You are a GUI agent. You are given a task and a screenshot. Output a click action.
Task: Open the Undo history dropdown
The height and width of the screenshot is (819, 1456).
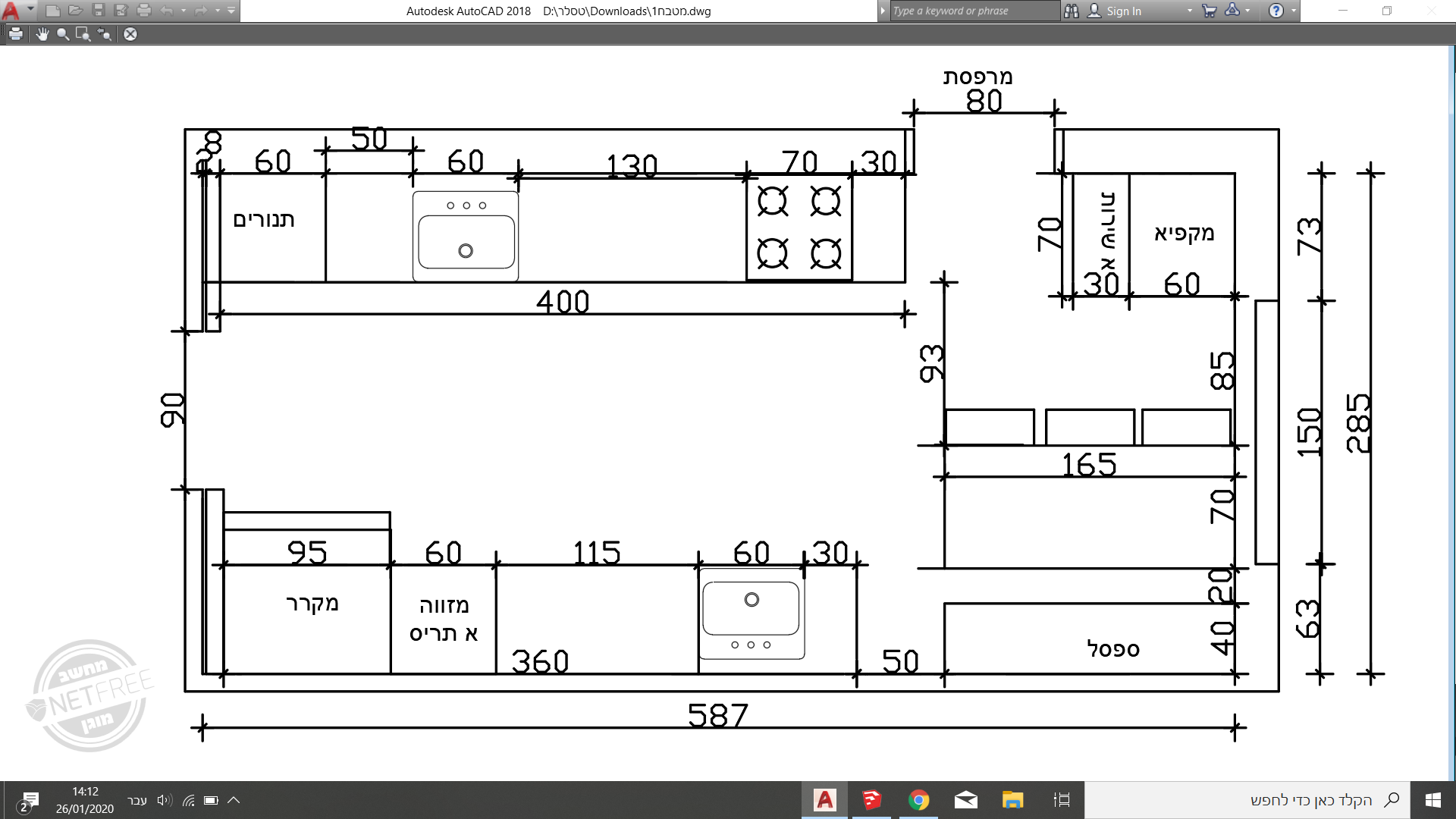click(183, 11)
